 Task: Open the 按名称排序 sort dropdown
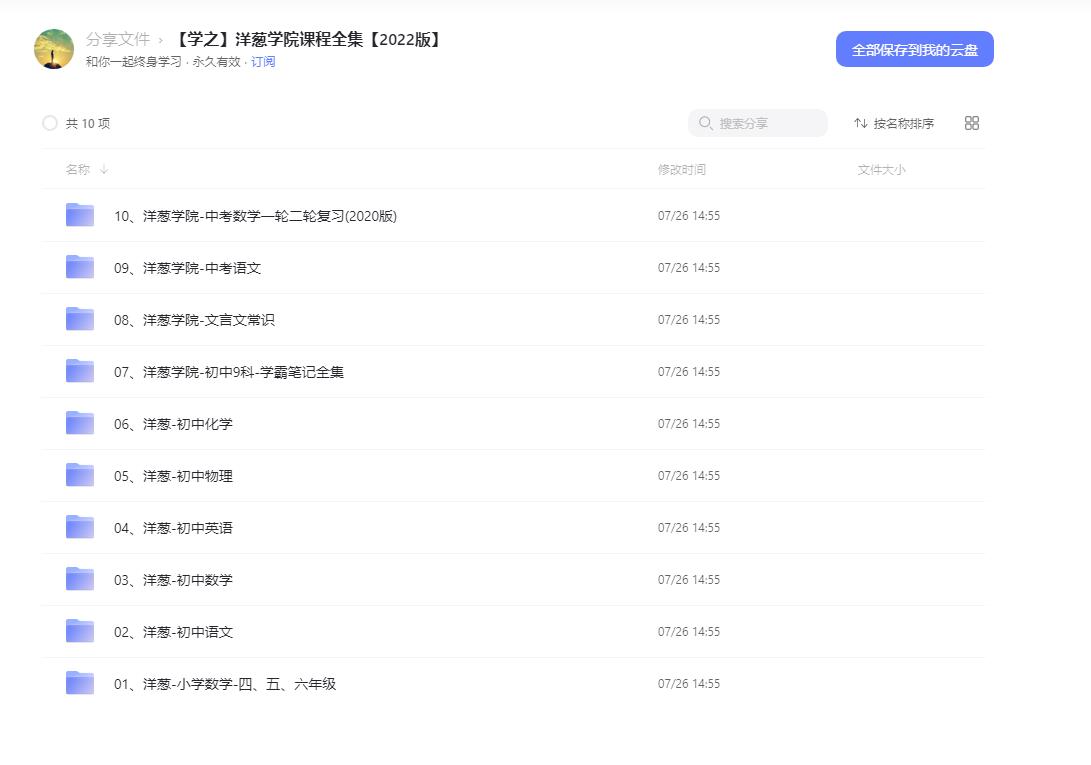pyautogui.click(x=895, y=123)
